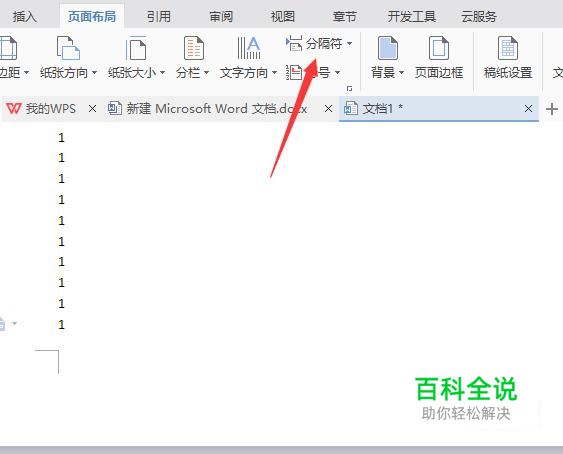
Task: Expand the 纸张大小 dropdown arrow
Action: pos(162,73)
